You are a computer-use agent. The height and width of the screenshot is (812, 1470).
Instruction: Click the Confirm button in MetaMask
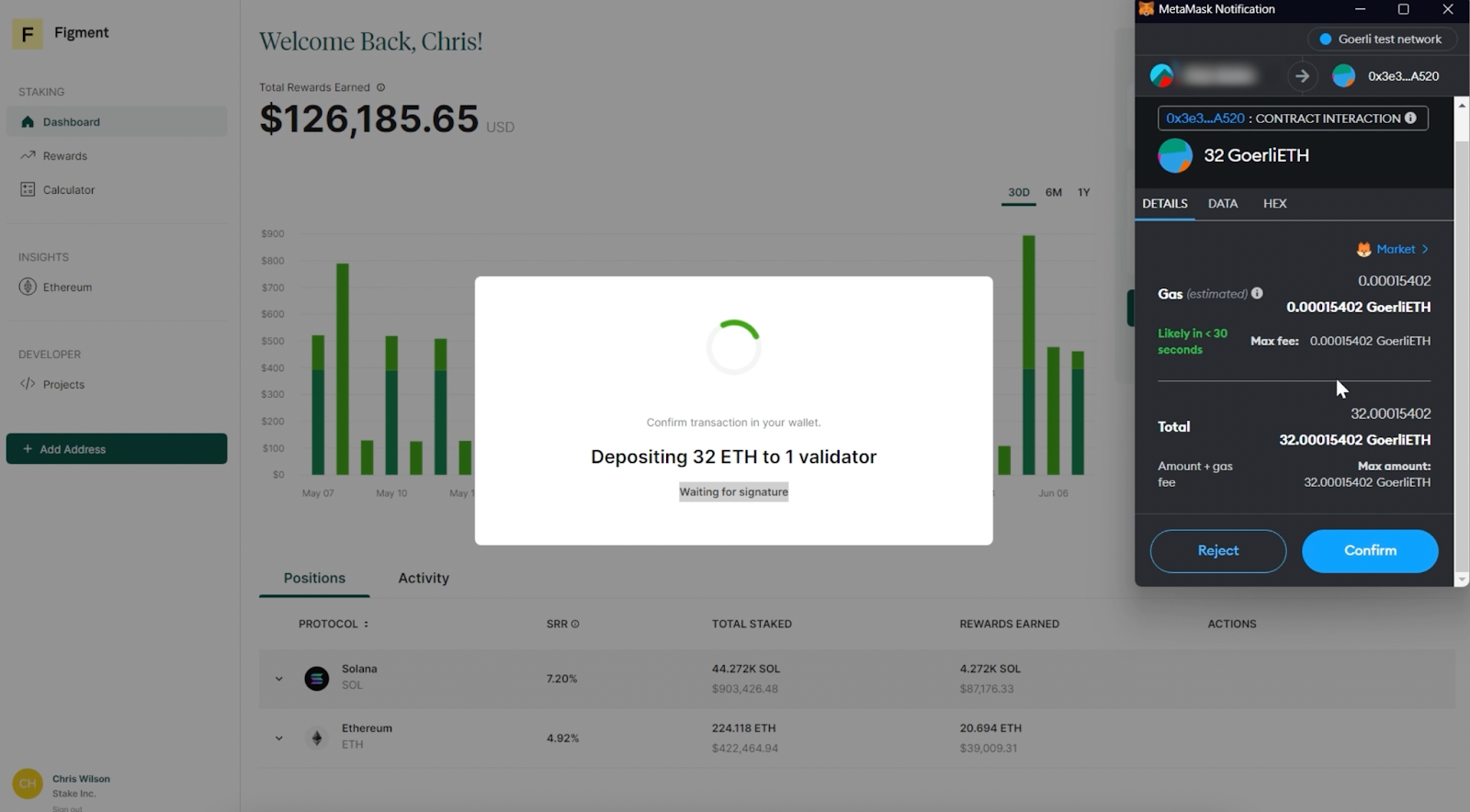point(1370,551)
